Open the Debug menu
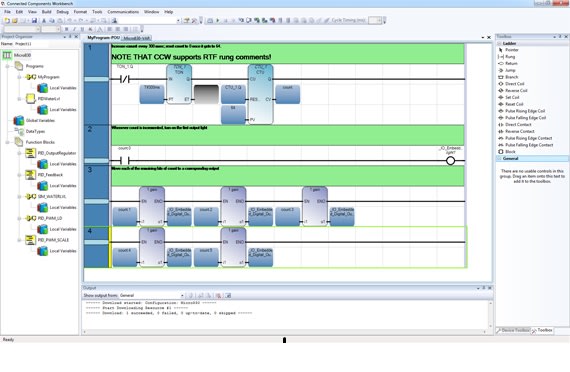Image resolution: width=570 pixels, height=372 pixels. 63,12
